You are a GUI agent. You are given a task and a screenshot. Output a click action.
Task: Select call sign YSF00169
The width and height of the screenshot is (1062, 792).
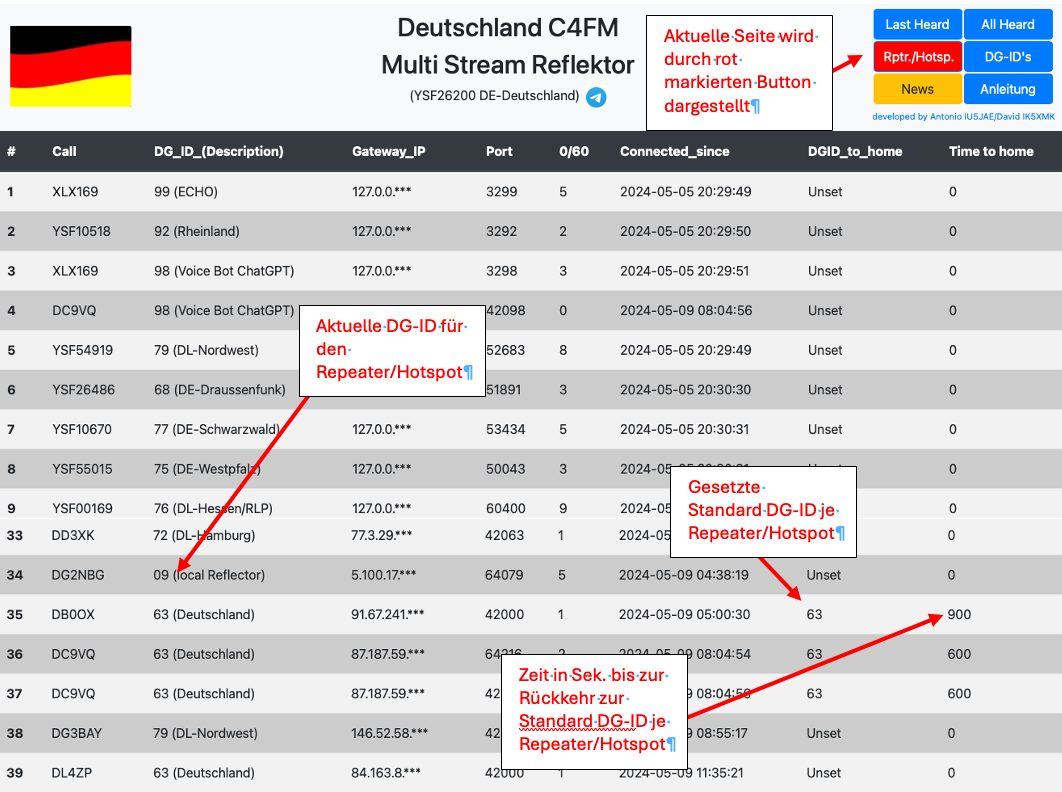82,509
